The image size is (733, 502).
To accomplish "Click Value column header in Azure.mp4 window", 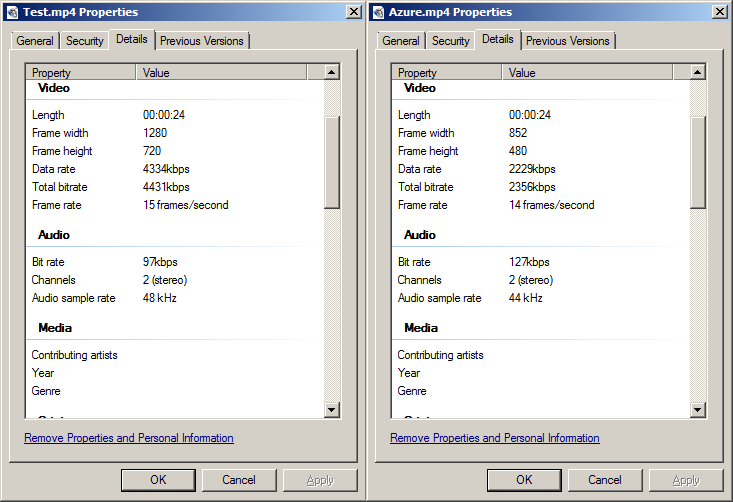I will point(588,72).
